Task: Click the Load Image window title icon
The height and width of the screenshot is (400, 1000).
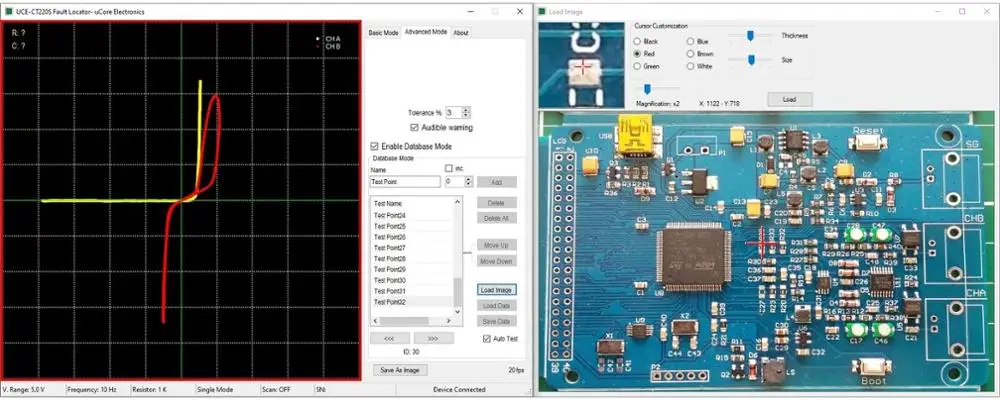Action: pyautogui.click(x=543, y=11)
